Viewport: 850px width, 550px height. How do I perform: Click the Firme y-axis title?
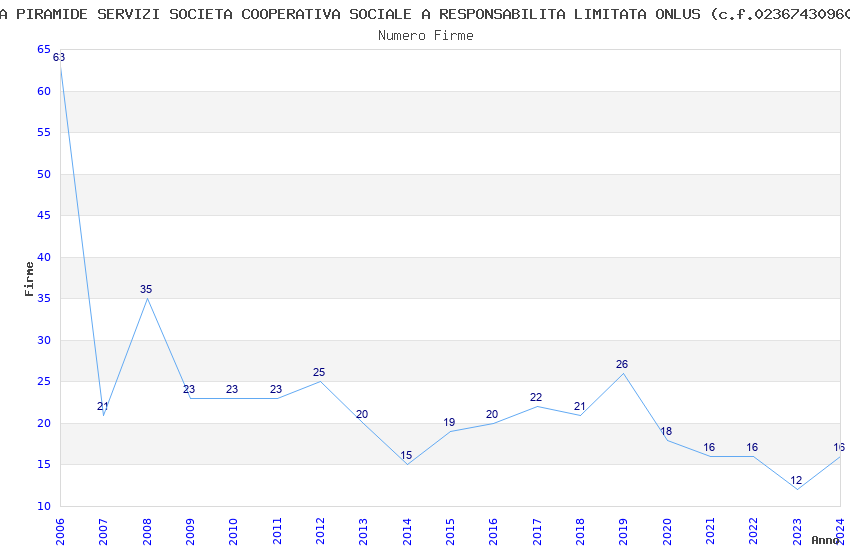coord(29,279)
